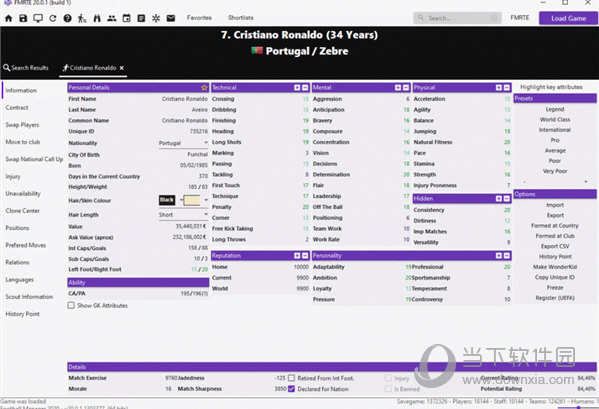Screen dimensions: 599x409
Task: Click Make WonderKid option
Action: pos(555,267)
